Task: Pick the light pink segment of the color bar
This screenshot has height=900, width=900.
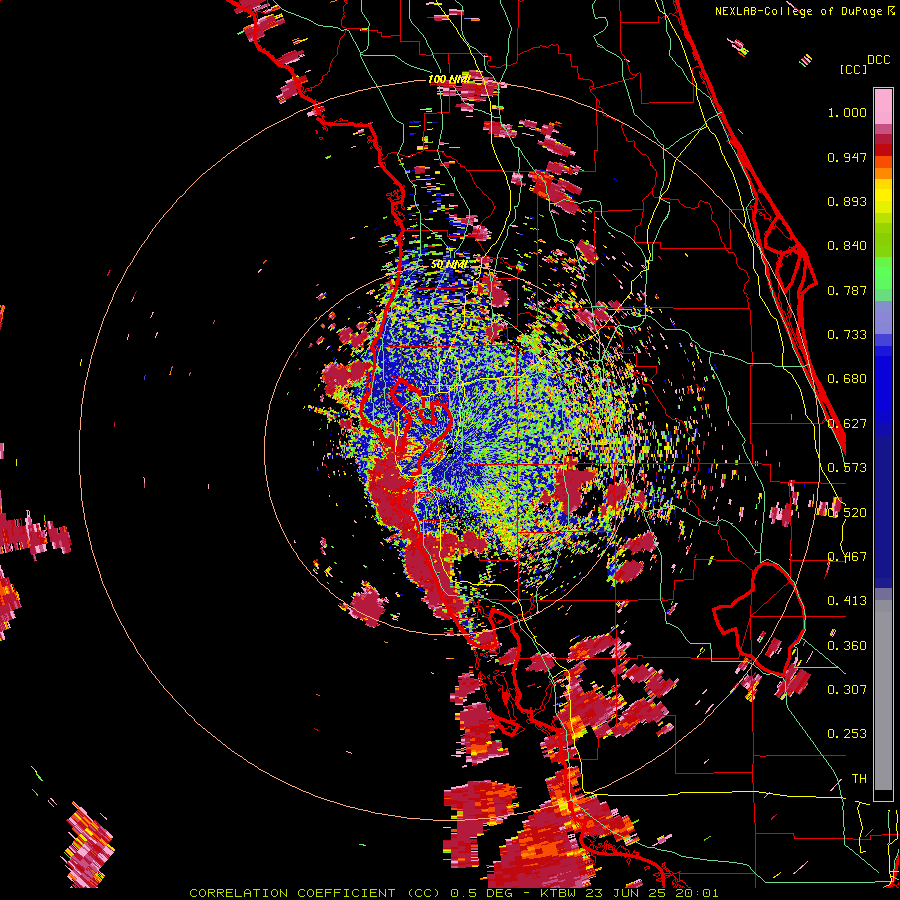Action: (x=883, y=106)
